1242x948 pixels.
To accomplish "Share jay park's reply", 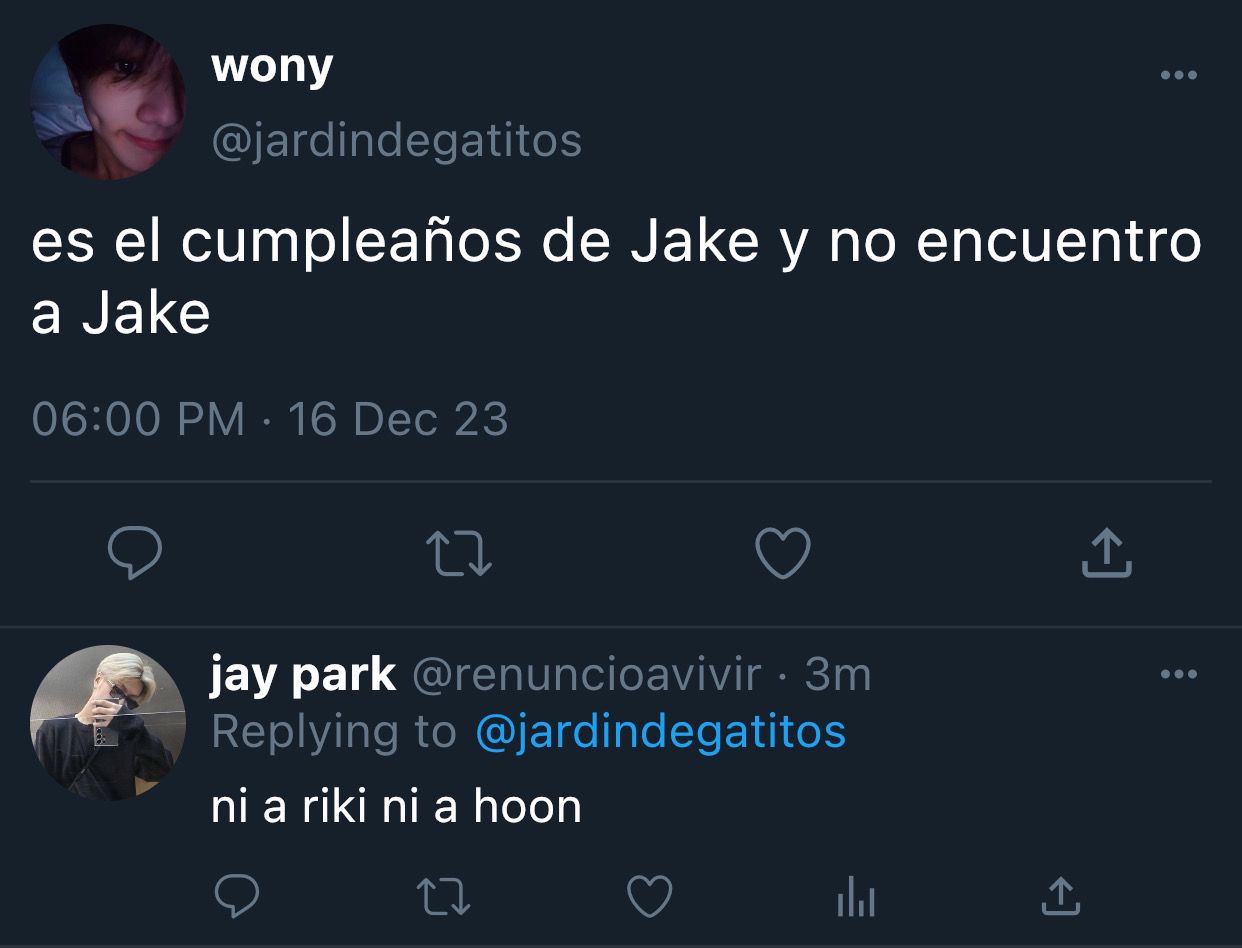I will point(1060,896).
